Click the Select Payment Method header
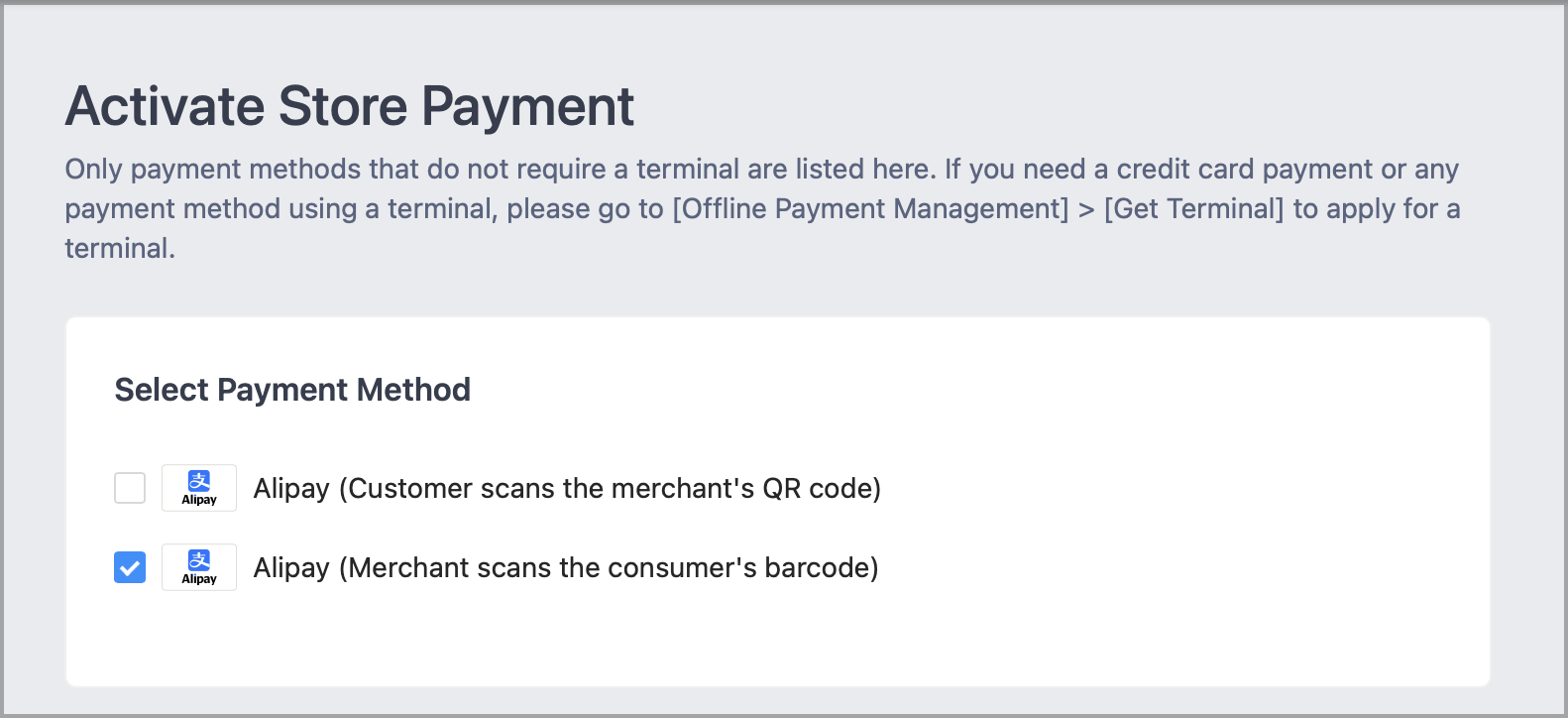Viewport: 1568px width, 718px height. pos(292,390)
